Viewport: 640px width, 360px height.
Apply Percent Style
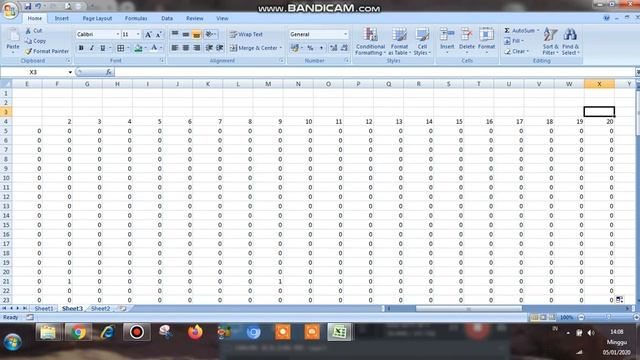(x=310, y=48)
